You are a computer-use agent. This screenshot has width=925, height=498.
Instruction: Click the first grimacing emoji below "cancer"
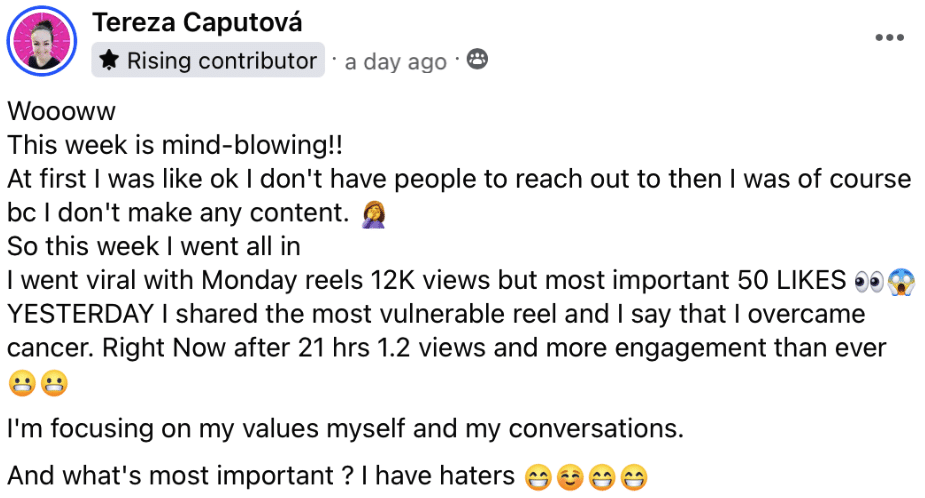tap(20, 383)
